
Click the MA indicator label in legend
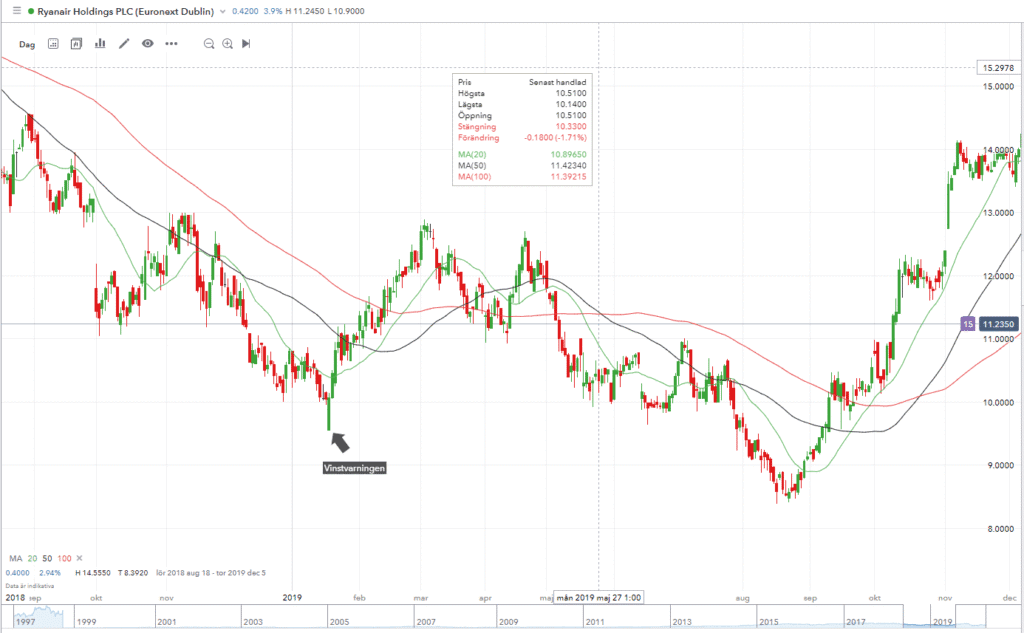[x=15, y=557]
